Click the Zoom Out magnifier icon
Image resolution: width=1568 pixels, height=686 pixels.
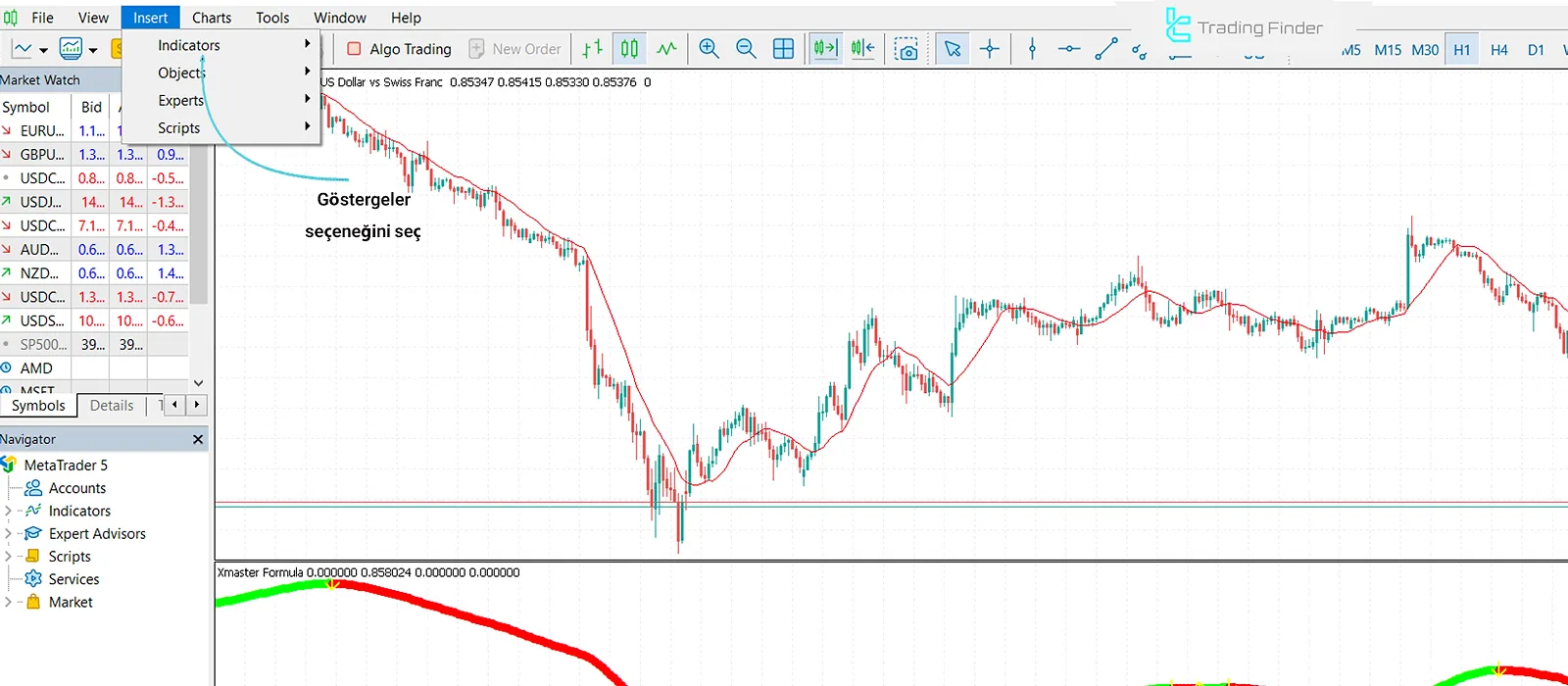coord(746,49)
